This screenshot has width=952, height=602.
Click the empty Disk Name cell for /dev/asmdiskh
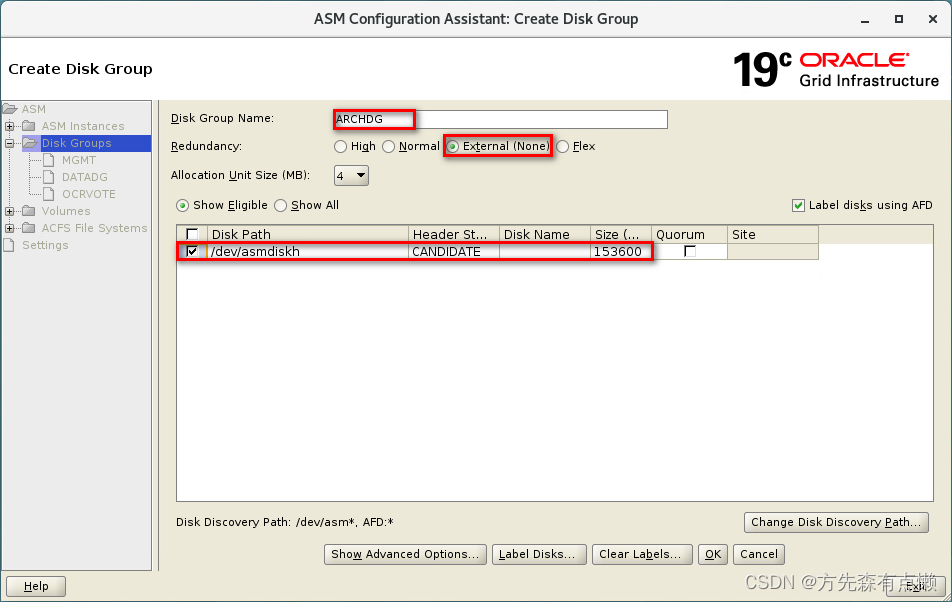545,251
